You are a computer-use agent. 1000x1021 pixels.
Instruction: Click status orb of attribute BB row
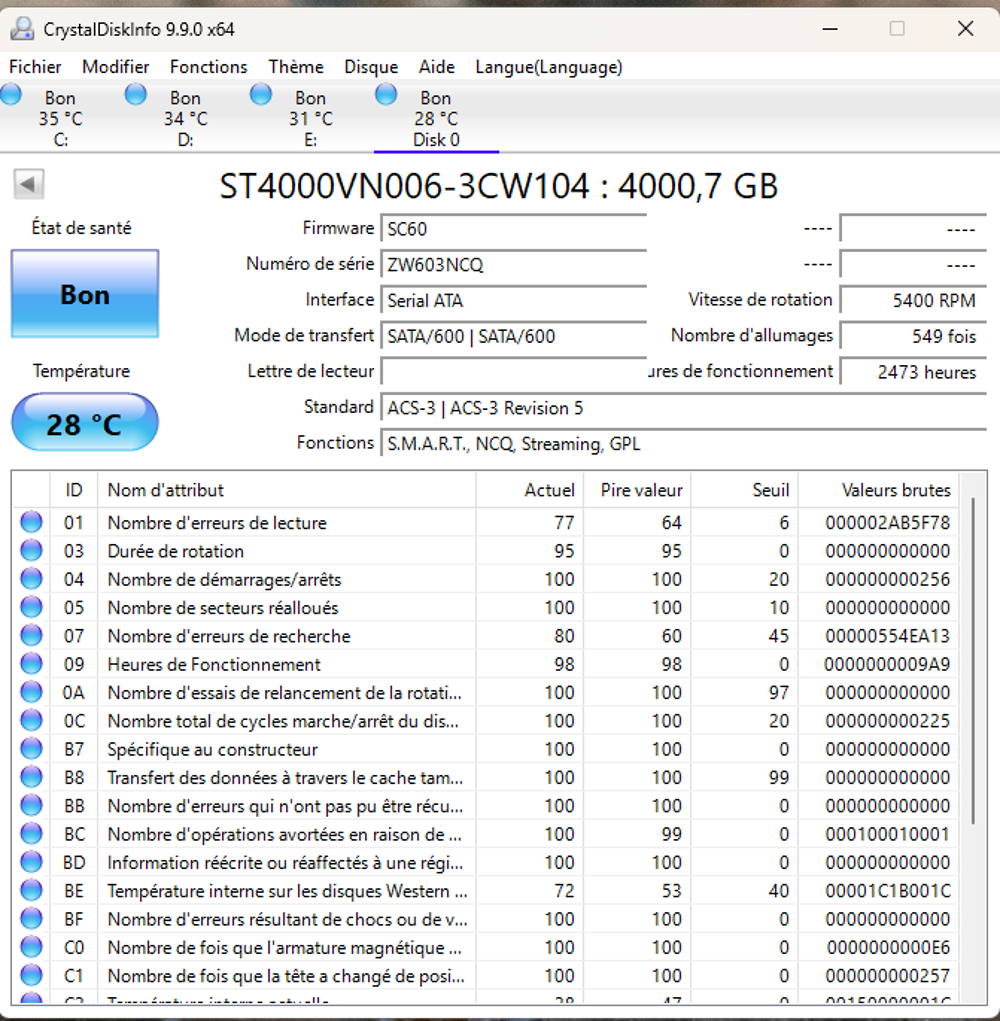tap(31, 805)
